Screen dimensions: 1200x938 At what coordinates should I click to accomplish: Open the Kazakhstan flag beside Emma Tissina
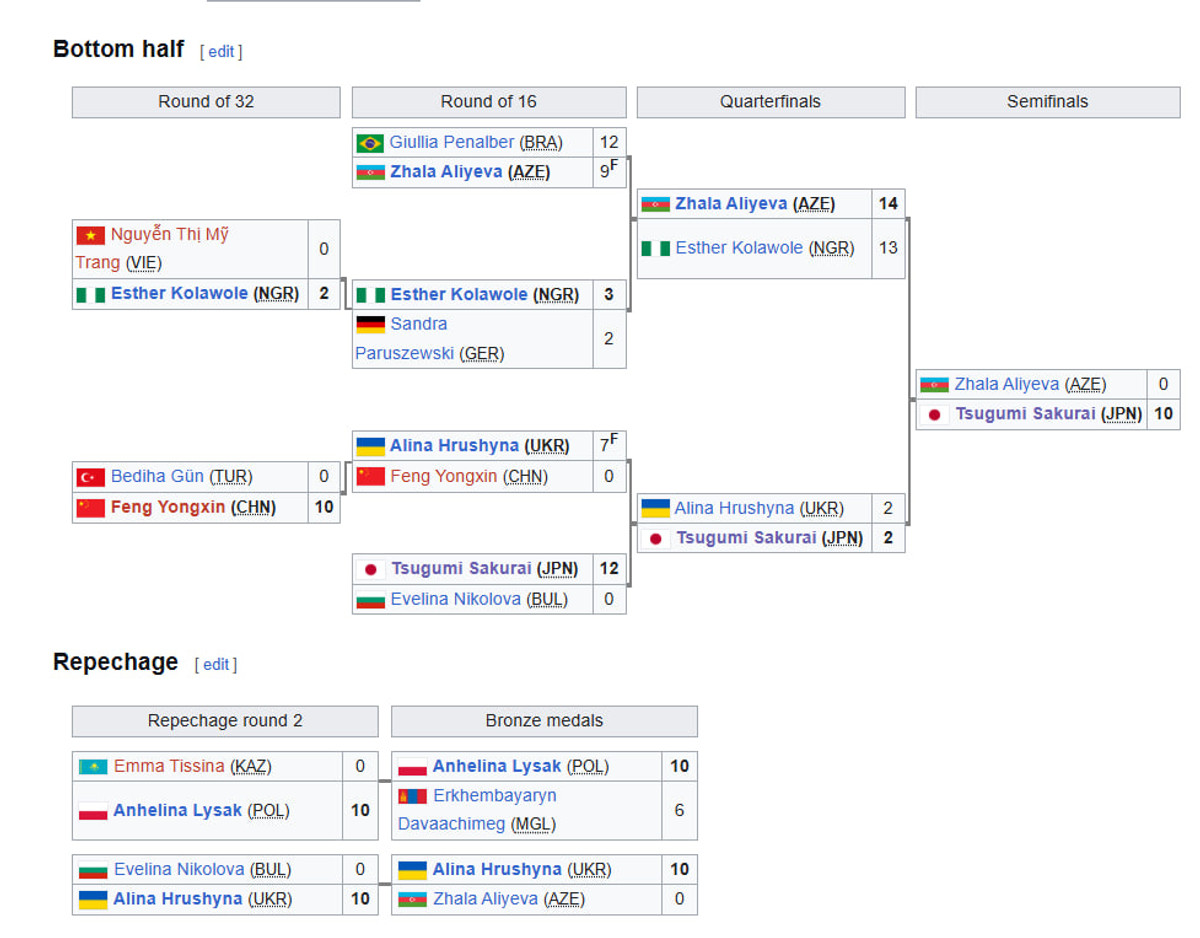93,767
